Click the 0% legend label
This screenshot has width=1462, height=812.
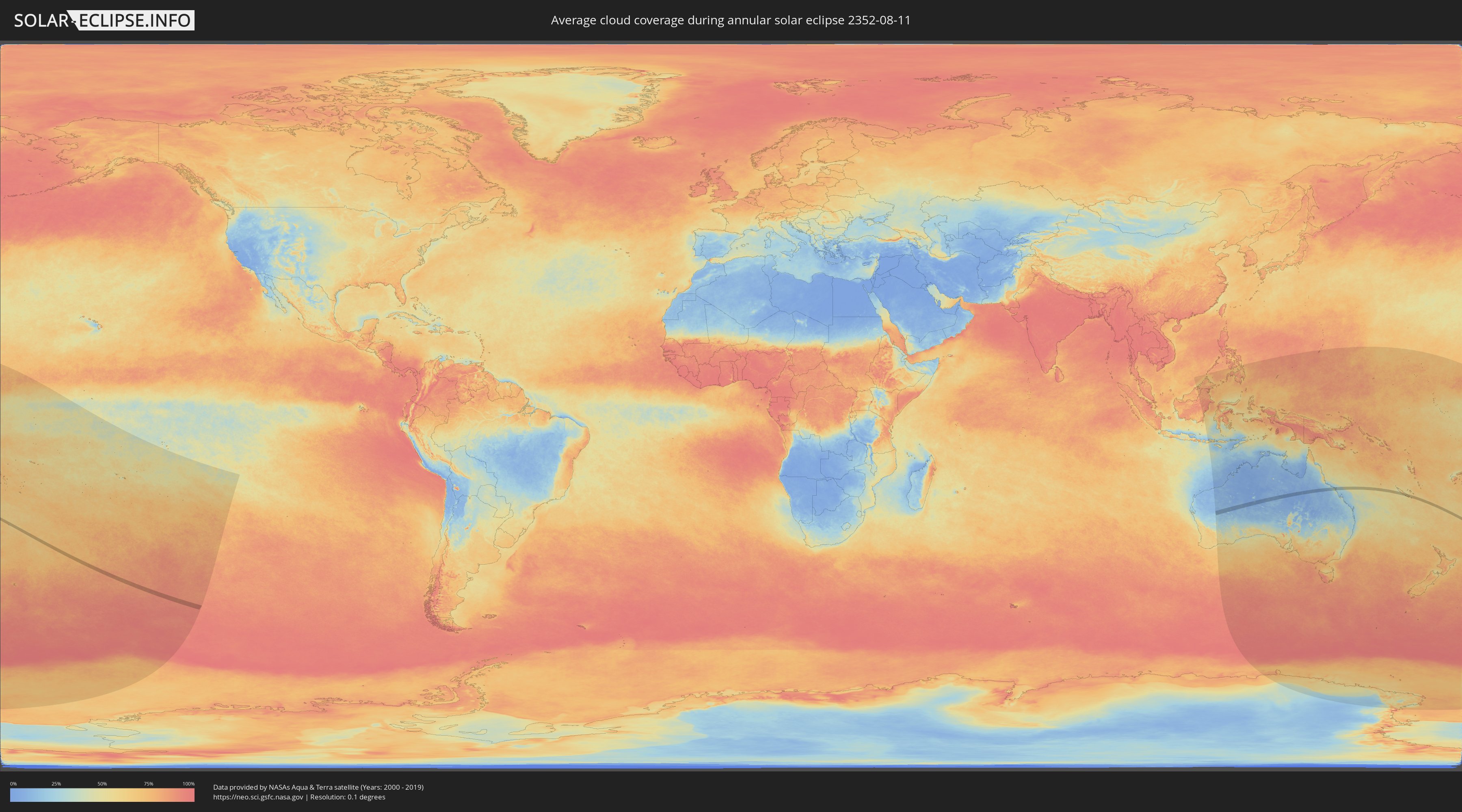pyautogui.click(x=13, y=784)
